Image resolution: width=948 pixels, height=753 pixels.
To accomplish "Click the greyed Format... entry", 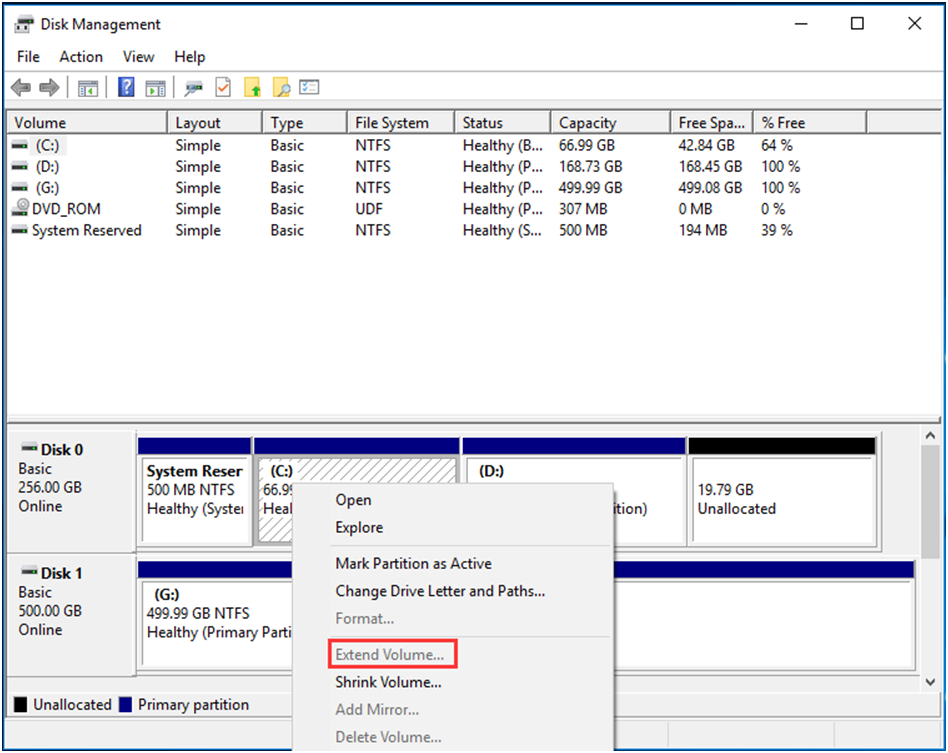I will (x=453, y=619).
